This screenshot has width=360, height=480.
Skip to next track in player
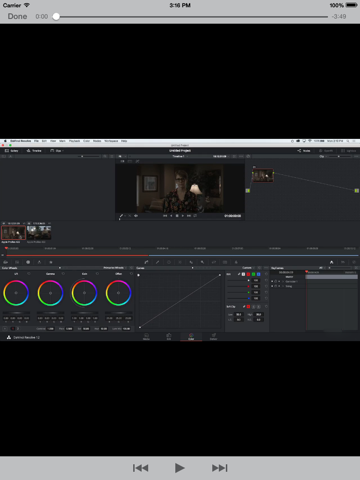tap(220, 468)
